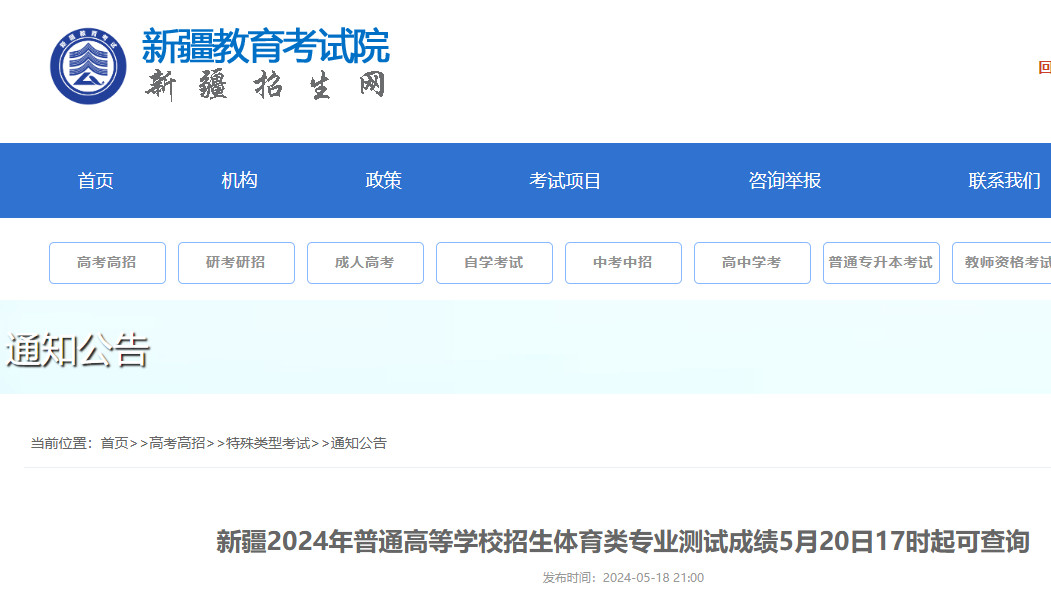This screenshot has height=597, width=1051.
Task: Open 特殊类型考试 breadcrumb link
Action: (x=268, y=443)
